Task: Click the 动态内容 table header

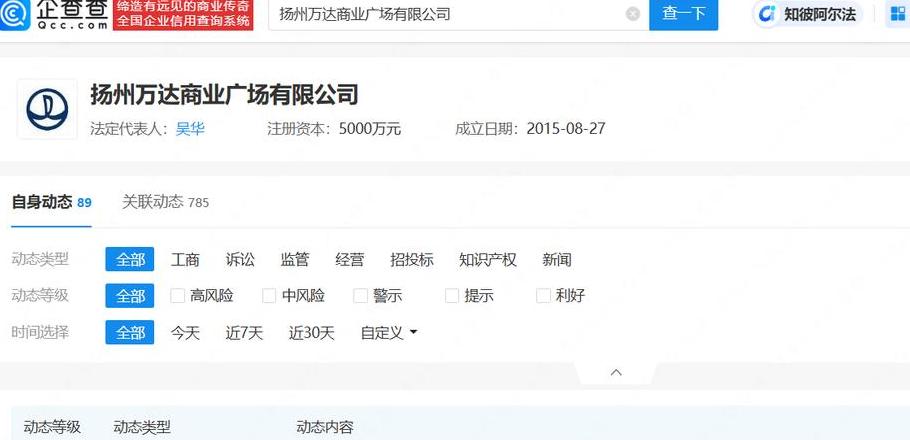Action: (325, 428)
